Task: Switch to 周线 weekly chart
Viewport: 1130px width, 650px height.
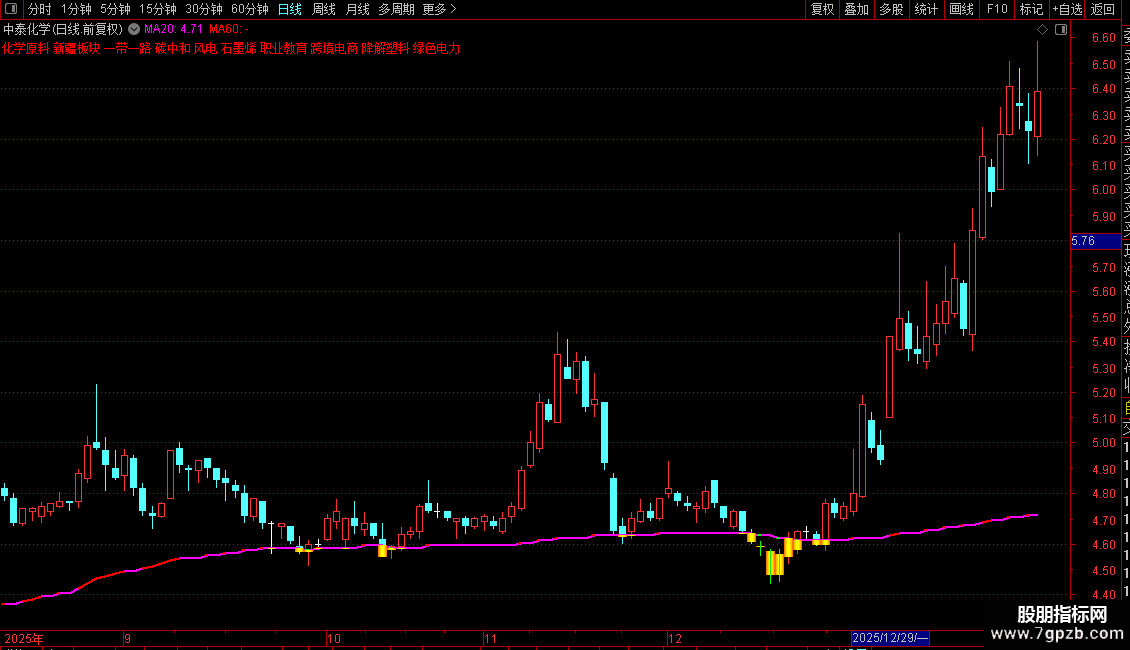Action: tap(324, 9)
